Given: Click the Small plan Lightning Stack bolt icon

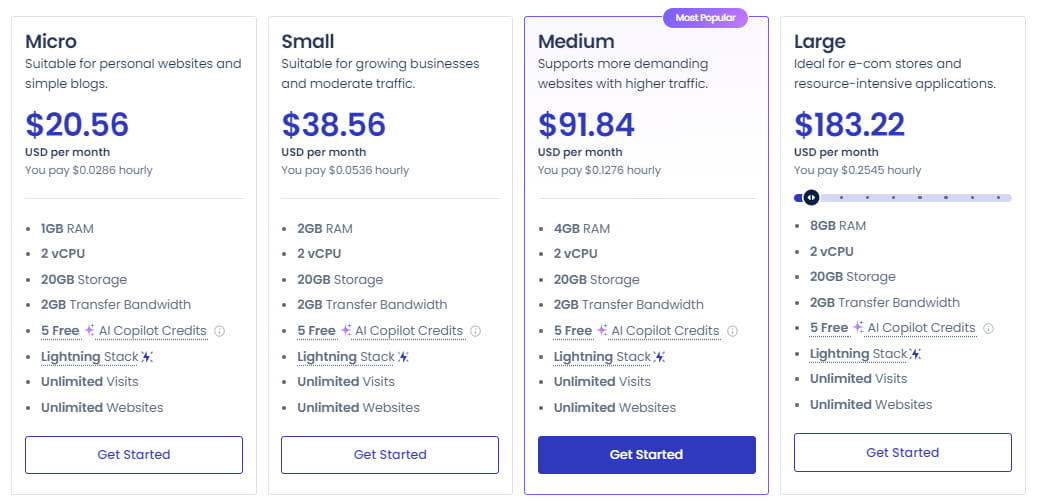Looking at the screenshot, I should [404, 357].
